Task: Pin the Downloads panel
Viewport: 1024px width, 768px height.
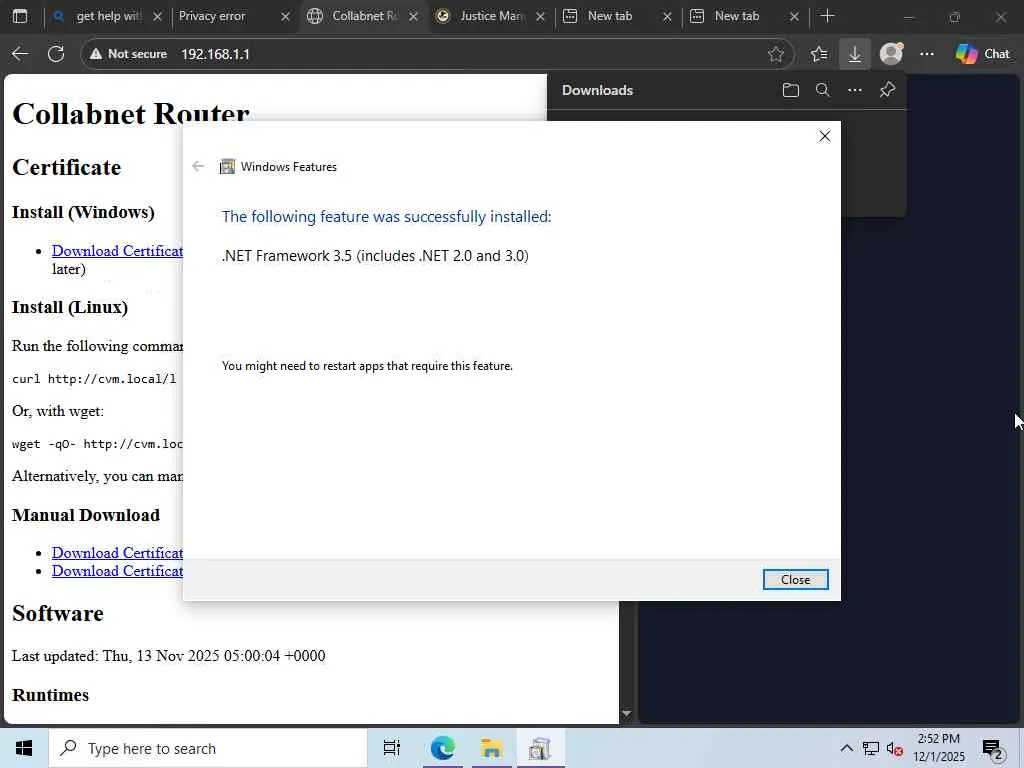Action: point(887,90)
